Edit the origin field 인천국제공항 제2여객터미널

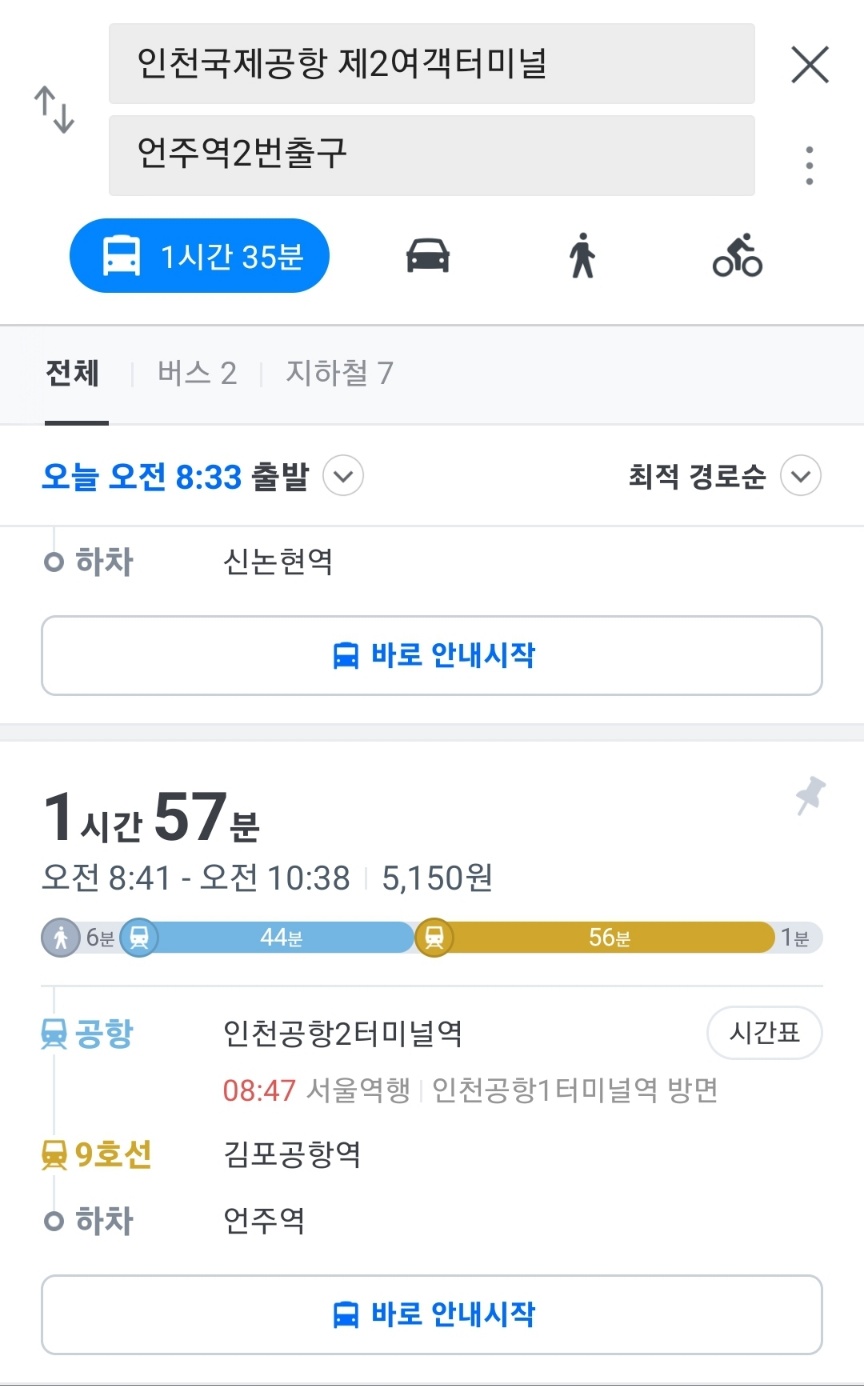(x=431, y=65)
